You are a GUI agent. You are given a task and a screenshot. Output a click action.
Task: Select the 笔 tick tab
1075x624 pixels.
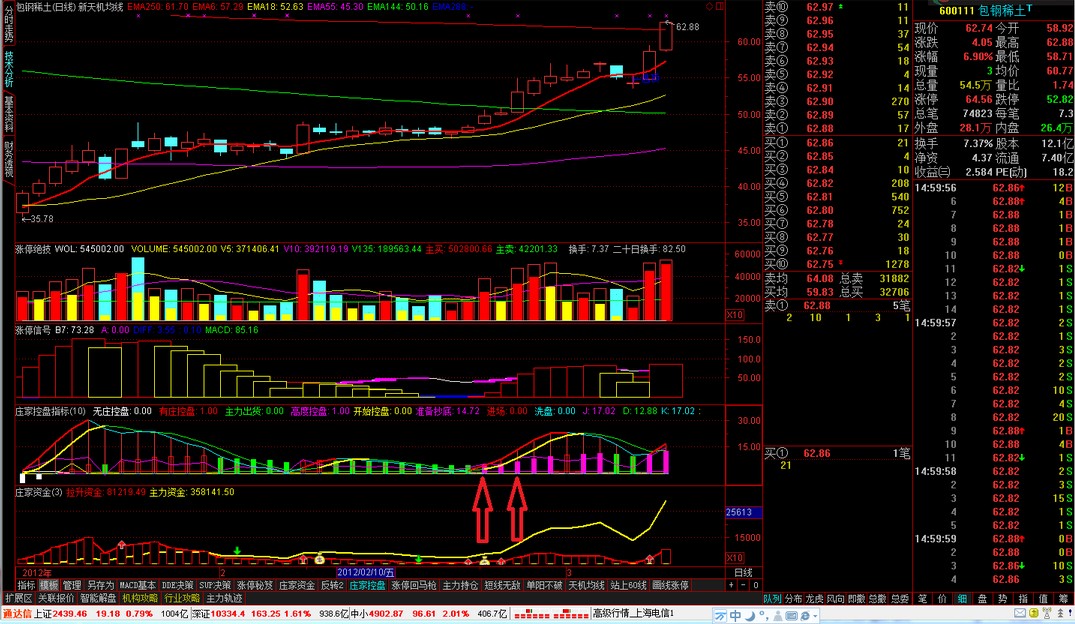pos(922,599)
